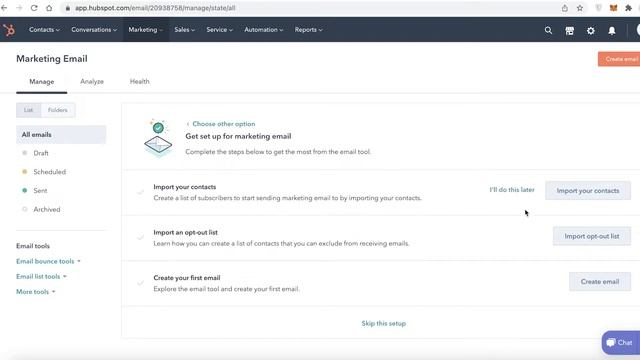Viewport: 640px width, 360px height.
Task: Filter emails by Draft
Action: tap(41, 153)
